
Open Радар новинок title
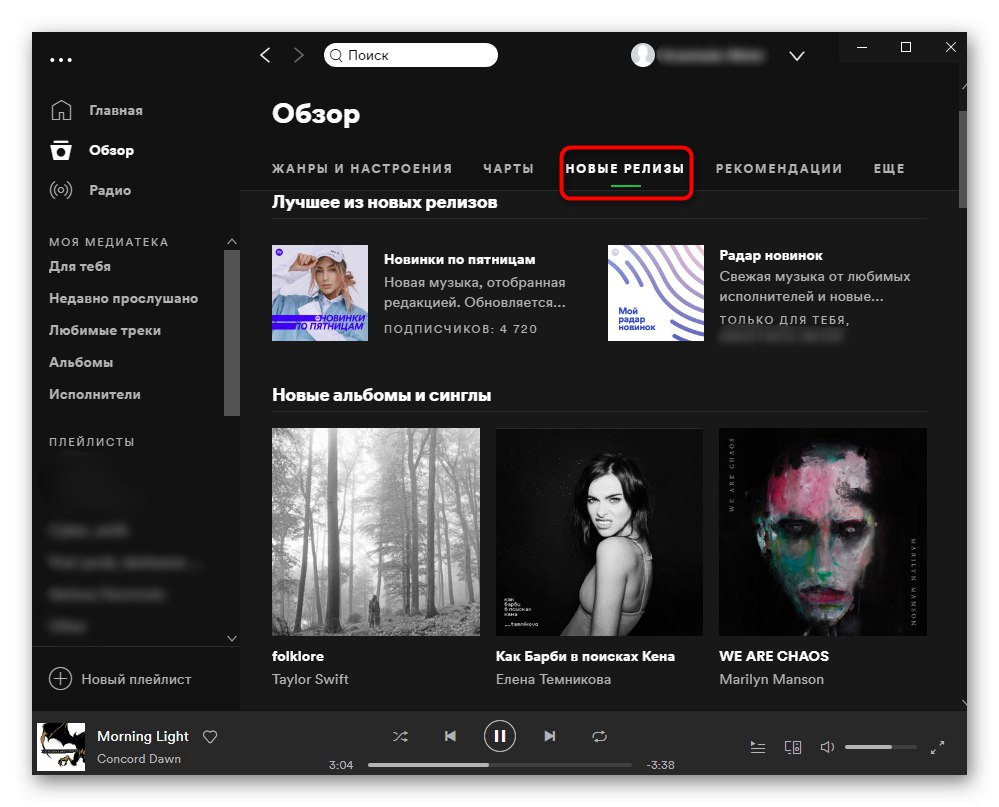pos(771,255)
